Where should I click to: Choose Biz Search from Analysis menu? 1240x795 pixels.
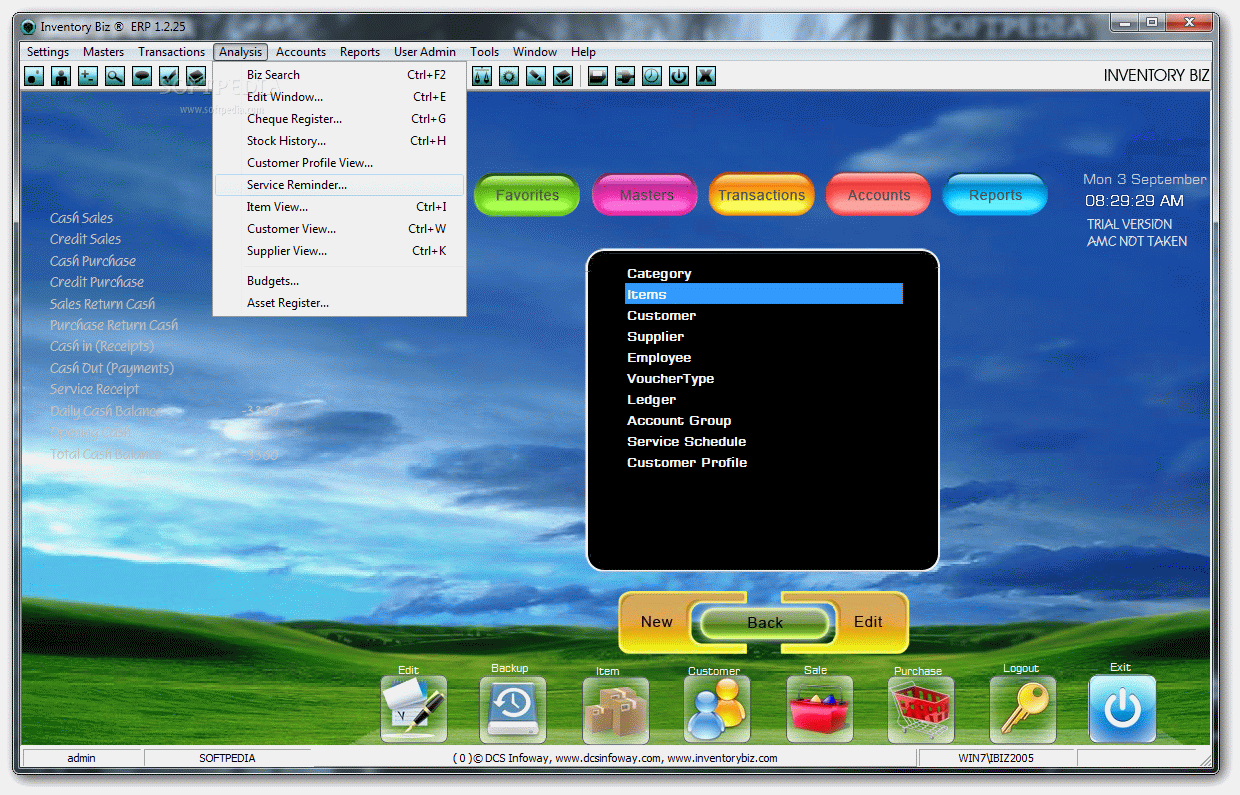[339, 75]
